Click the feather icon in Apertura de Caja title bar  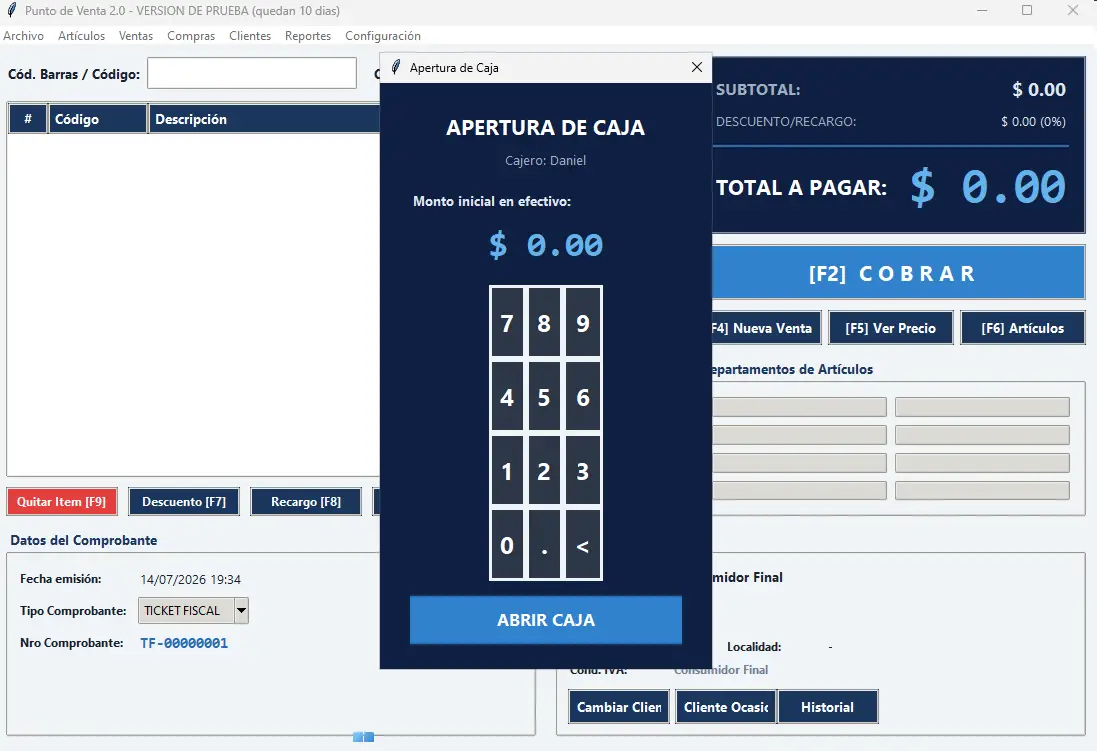396,67
